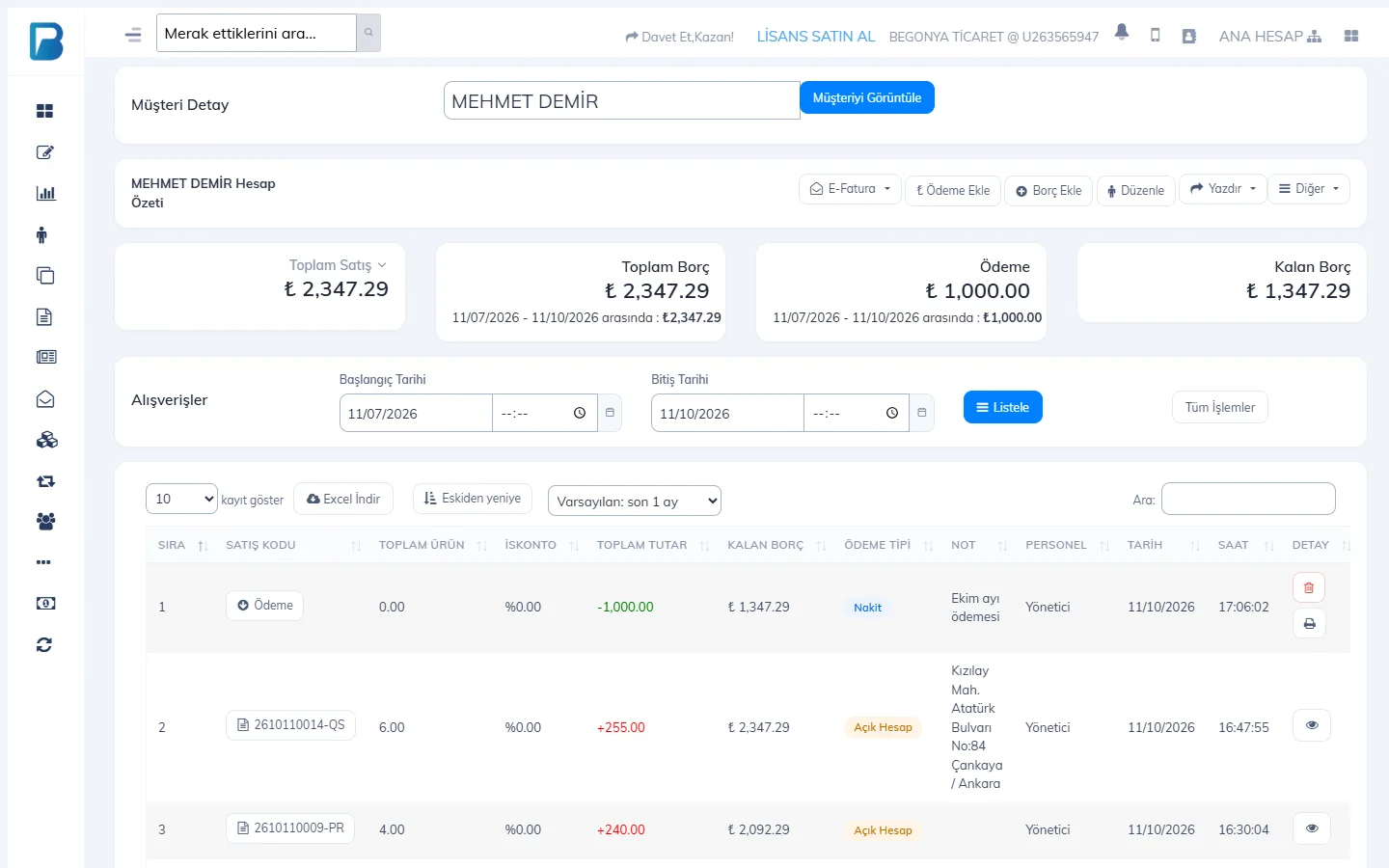The image size is (1389, 868).
Task: Open calendar picker for Bitiş Tarihi
Action: tap(922, 413)
